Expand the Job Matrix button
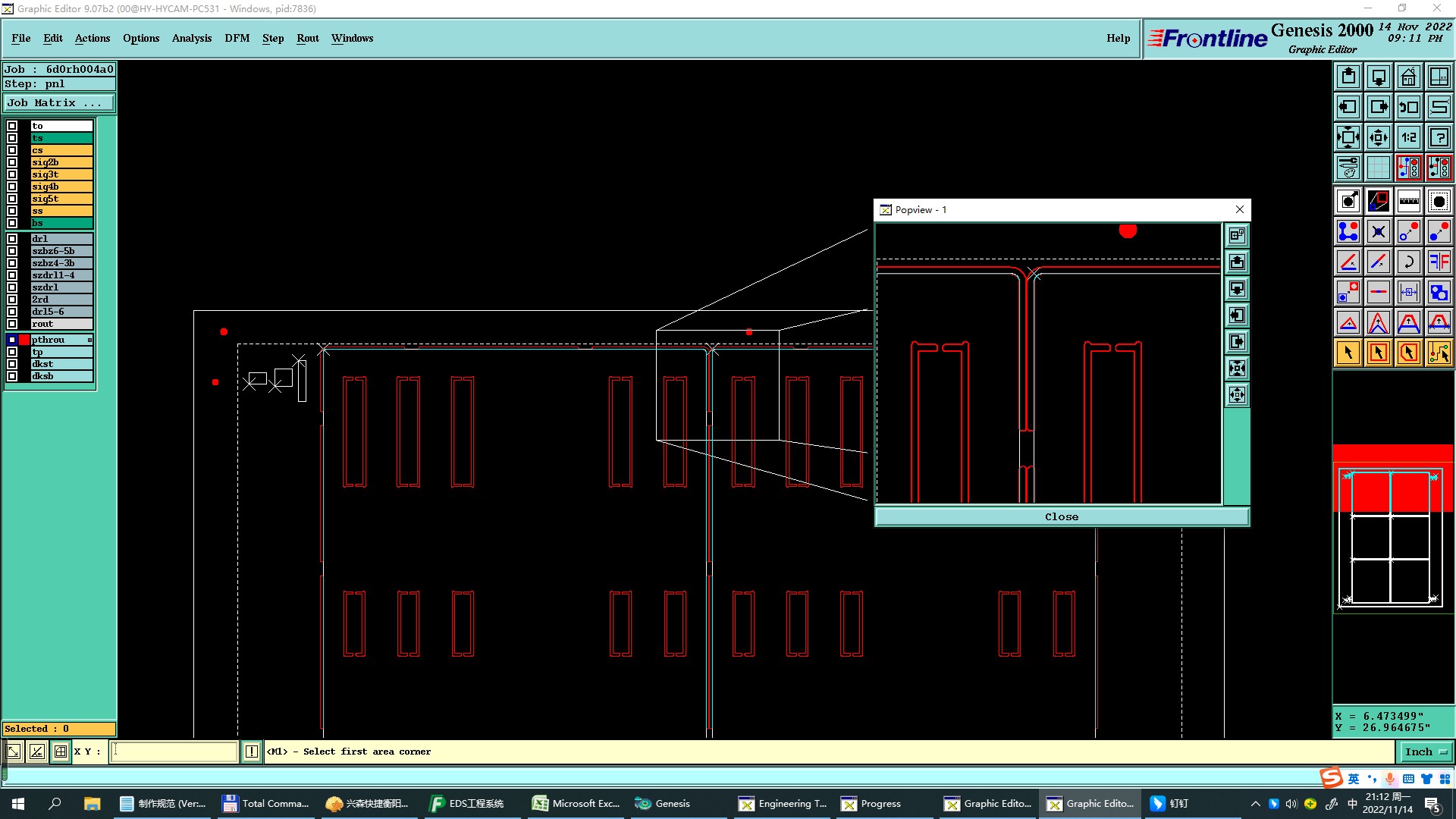Screen dimensions: 1456x819 tap(59, 103)
